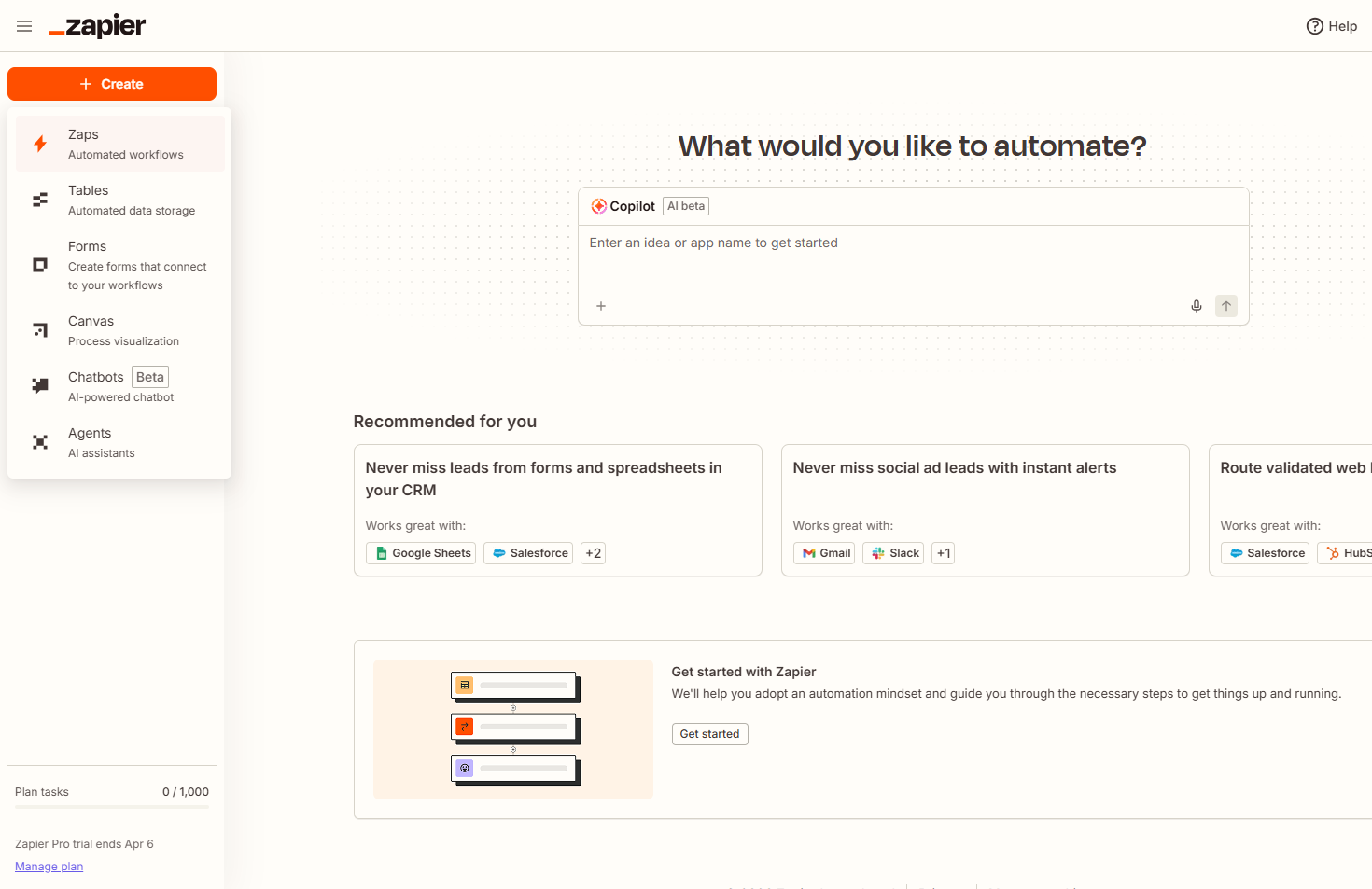The image size is (1372, 889).
Task: Open the orange Create button
Action: coord(112,84)
